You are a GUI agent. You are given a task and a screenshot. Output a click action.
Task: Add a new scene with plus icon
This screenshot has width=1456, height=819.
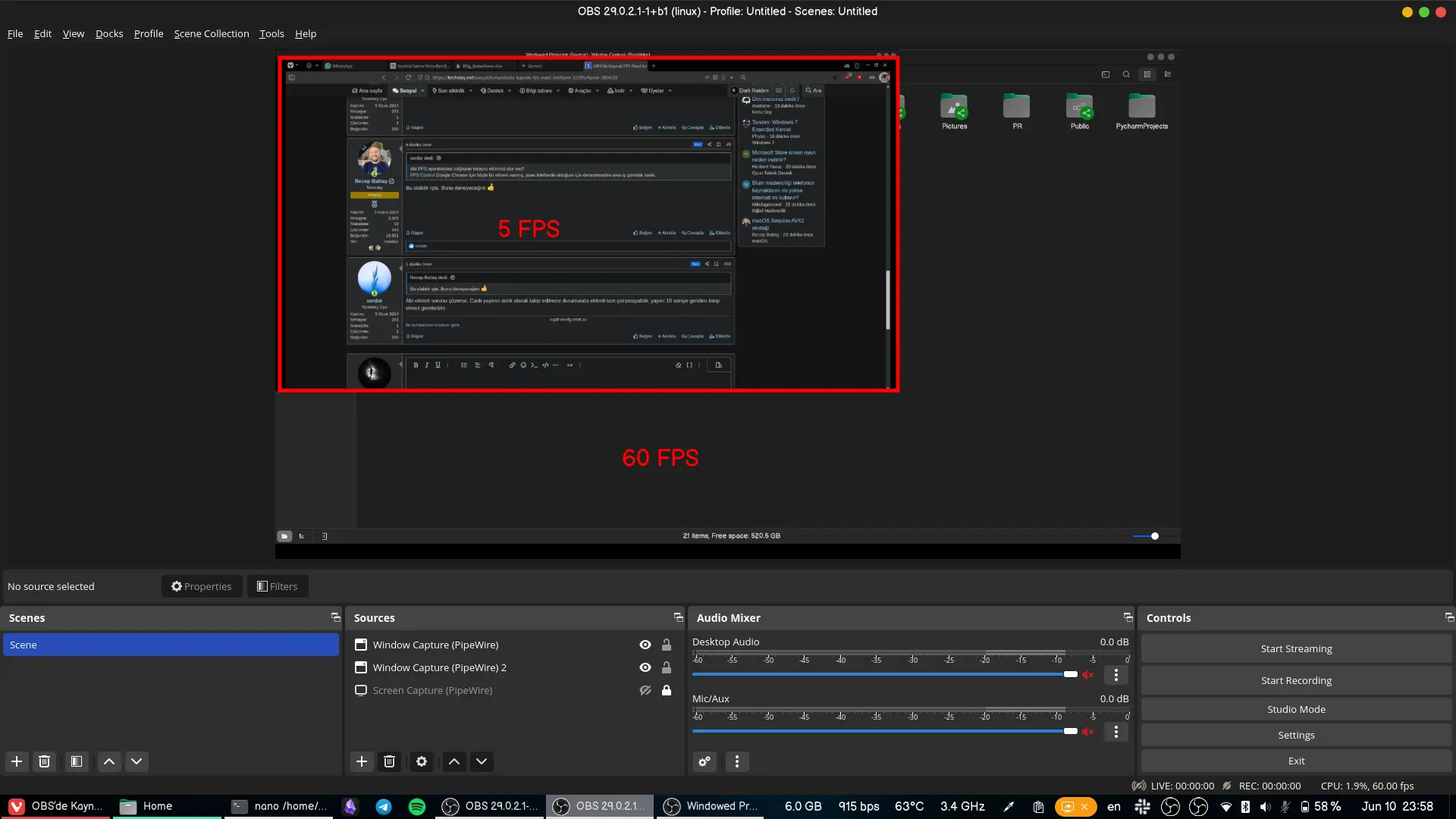click(17, 761)
